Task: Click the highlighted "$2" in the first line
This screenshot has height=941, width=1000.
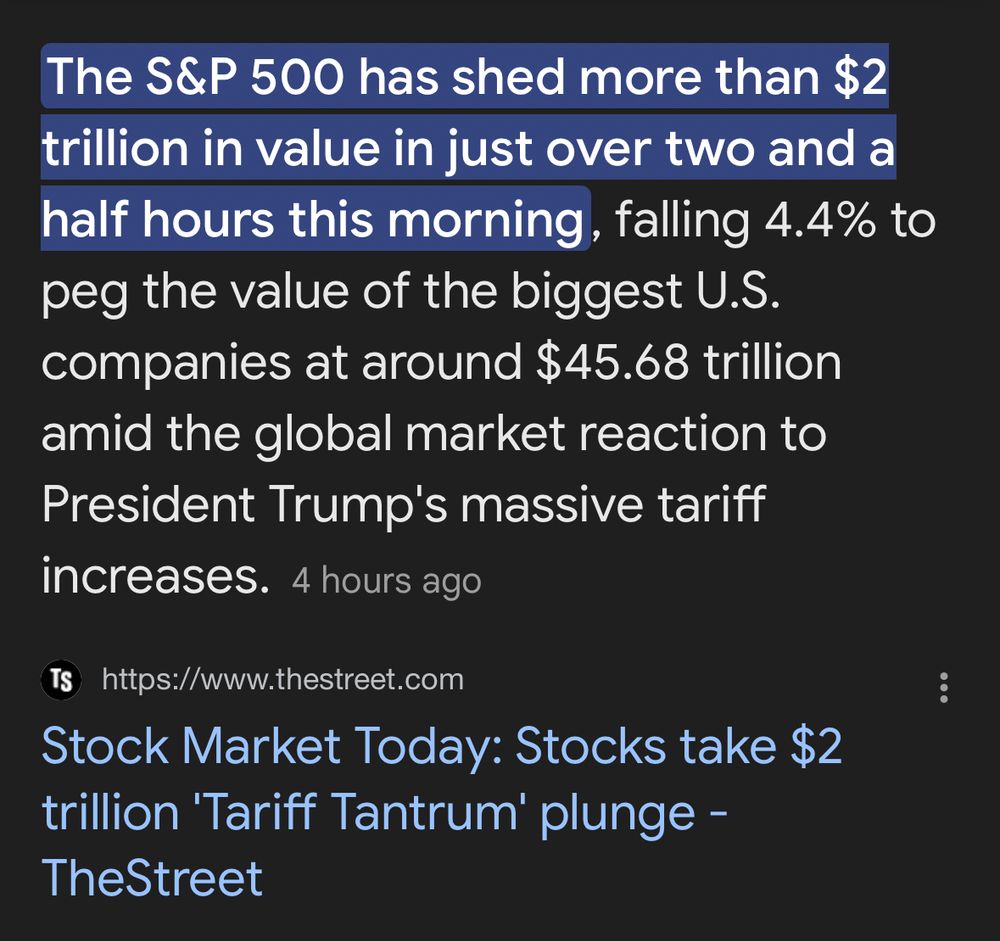Action: tap(861, 77)
